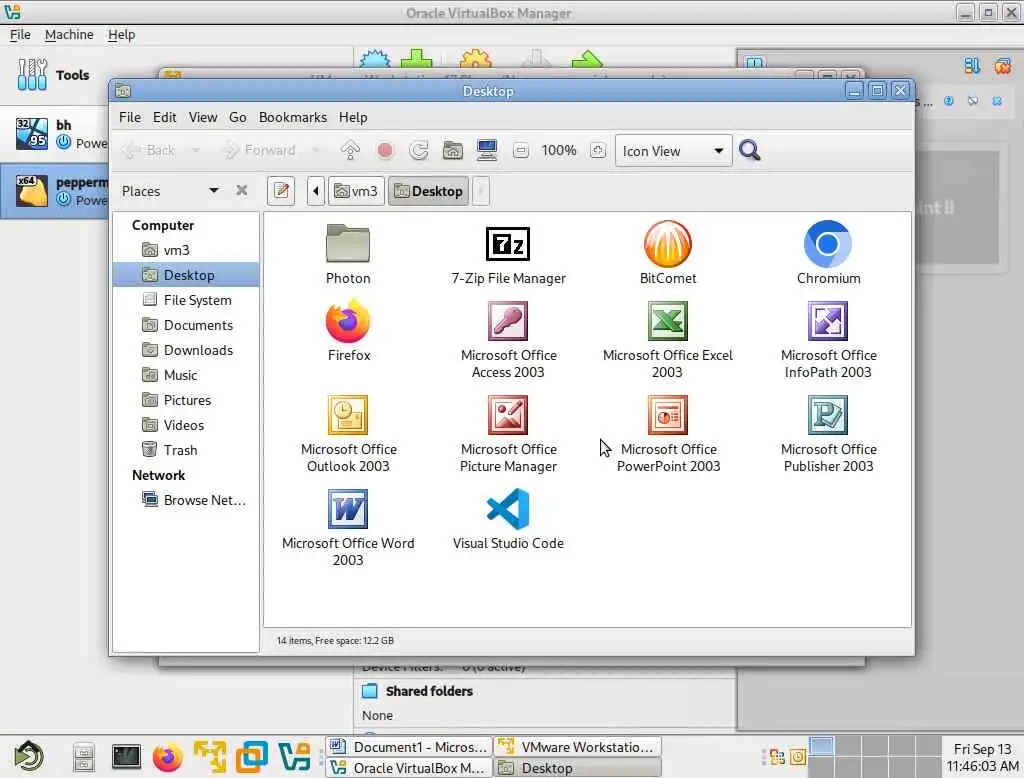Screen dimensions: 1024x778
Task: Click vm3 path bar button
Action: 356,191
